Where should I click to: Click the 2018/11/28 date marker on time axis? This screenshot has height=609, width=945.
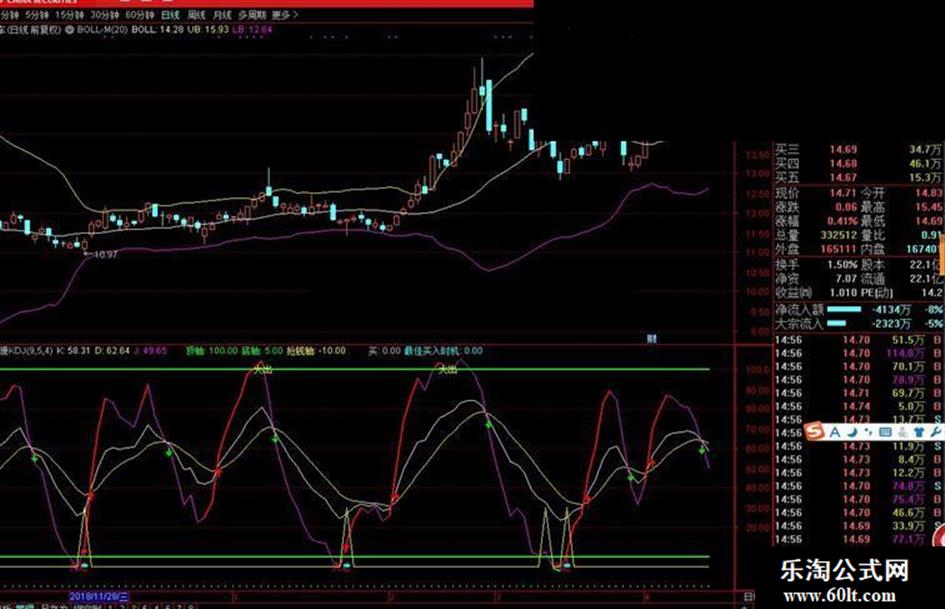pos(99,596)
